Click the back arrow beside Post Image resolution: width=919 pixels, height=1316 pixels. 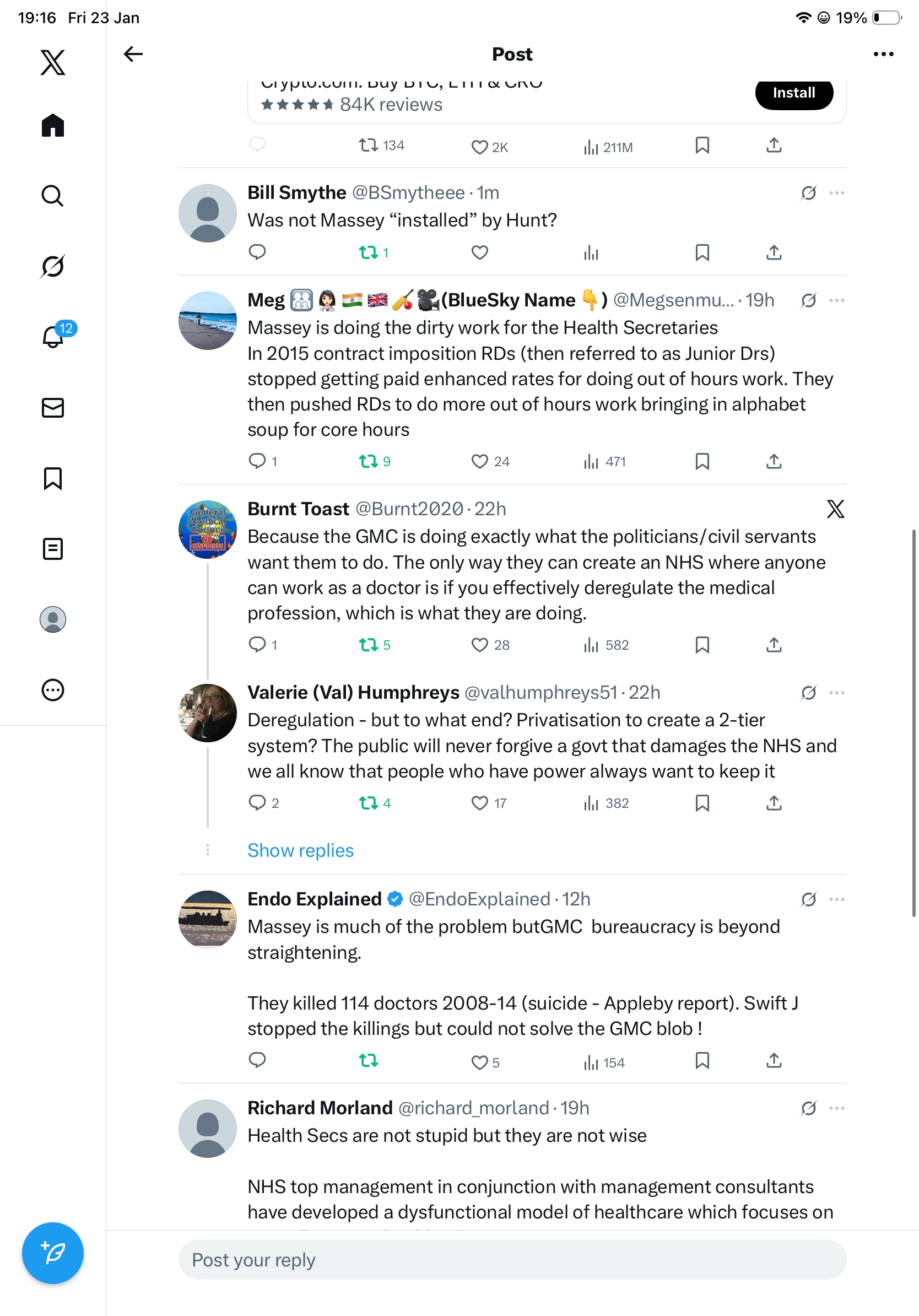pyautogui.click(x=133, y=54)
